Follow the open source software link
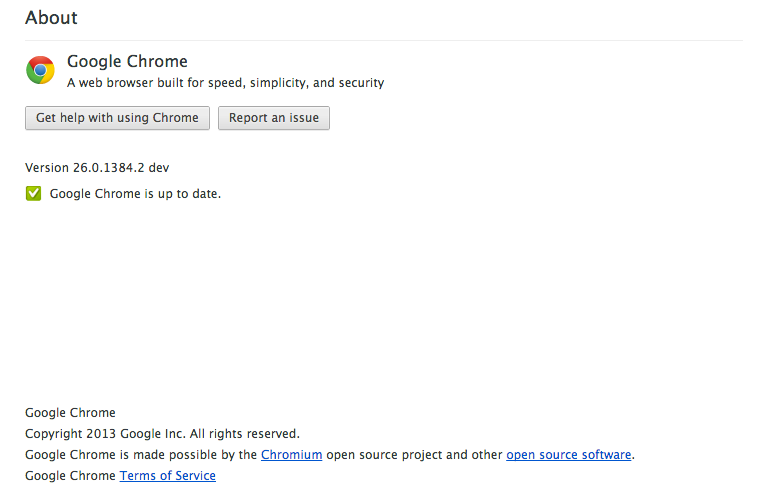Image resolution: width=763 pixels, height=499 pixels. pyautogui.click(x=568, y=455)
